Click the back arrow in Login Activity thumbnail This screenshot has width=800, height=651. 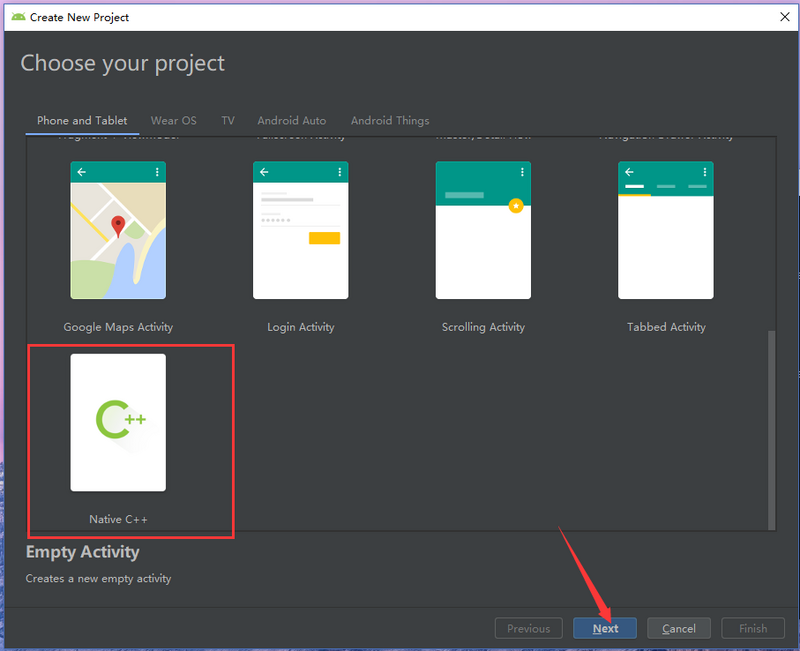(x=264, y=172)
